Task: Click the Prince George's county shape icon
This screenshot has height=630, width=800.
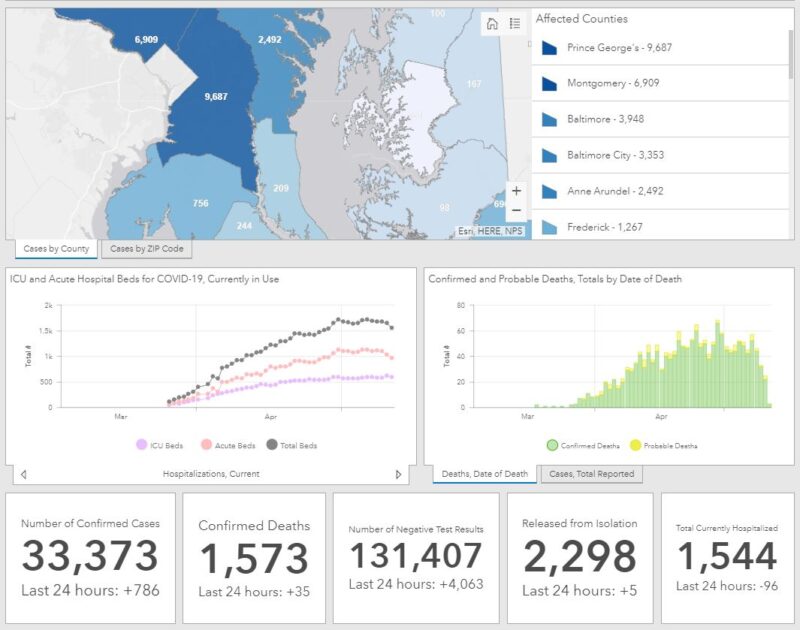Action: point(548,48)
